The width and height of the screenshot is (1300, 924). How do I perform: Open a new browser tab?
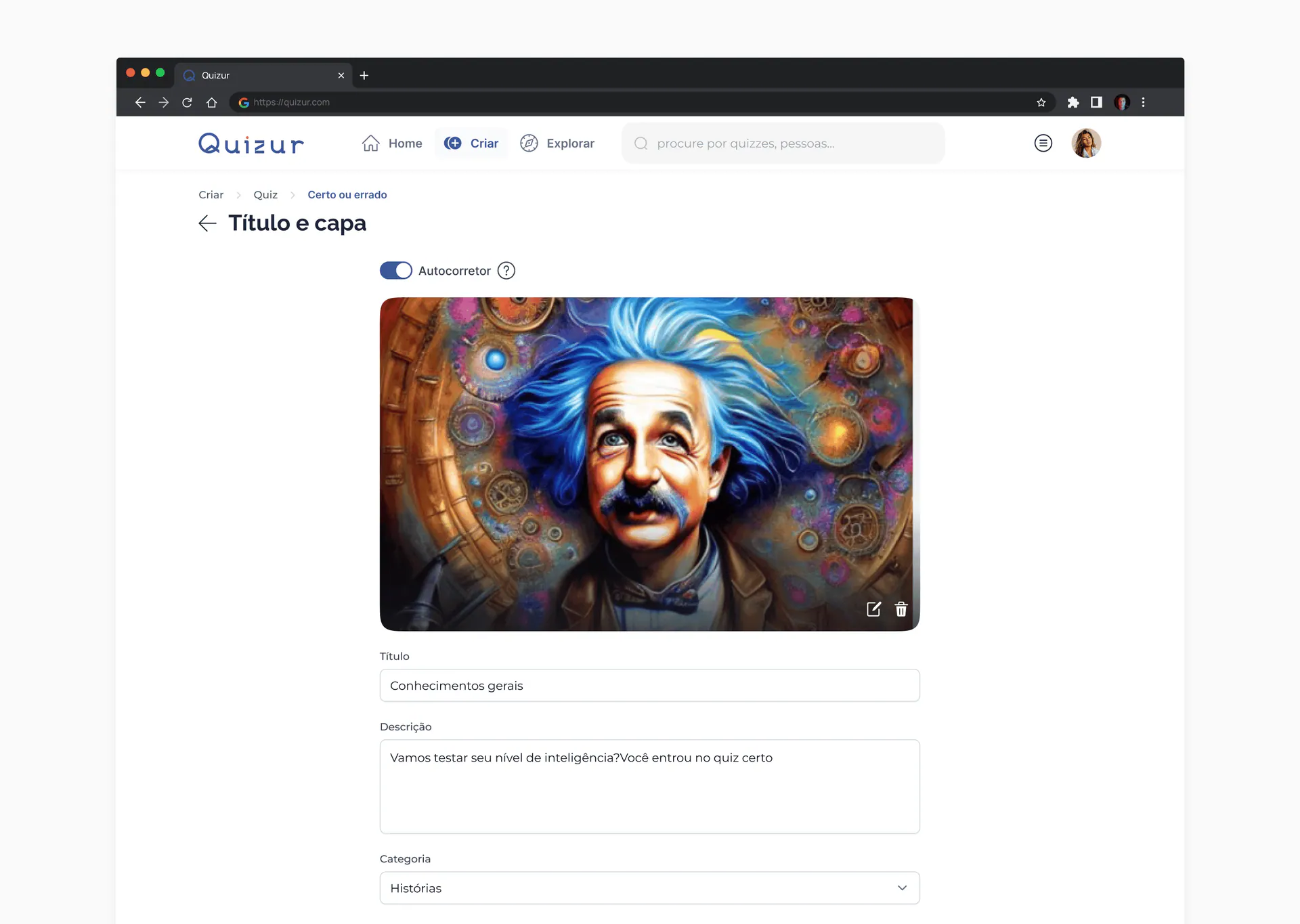coord(364,75)
